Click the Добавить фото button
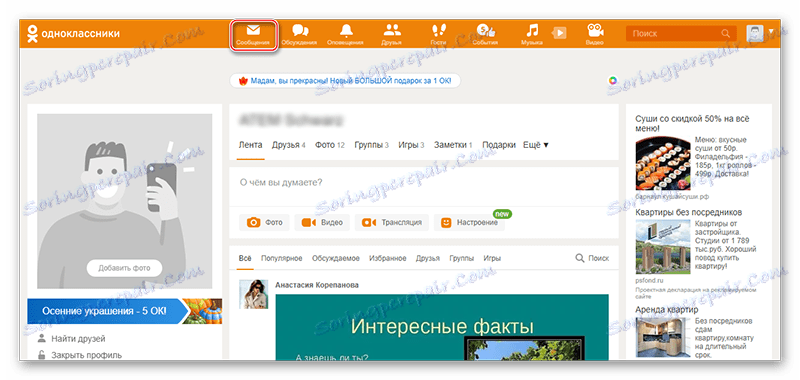The image size is (800, 380). pyautogui.click(x=124, y=268)
